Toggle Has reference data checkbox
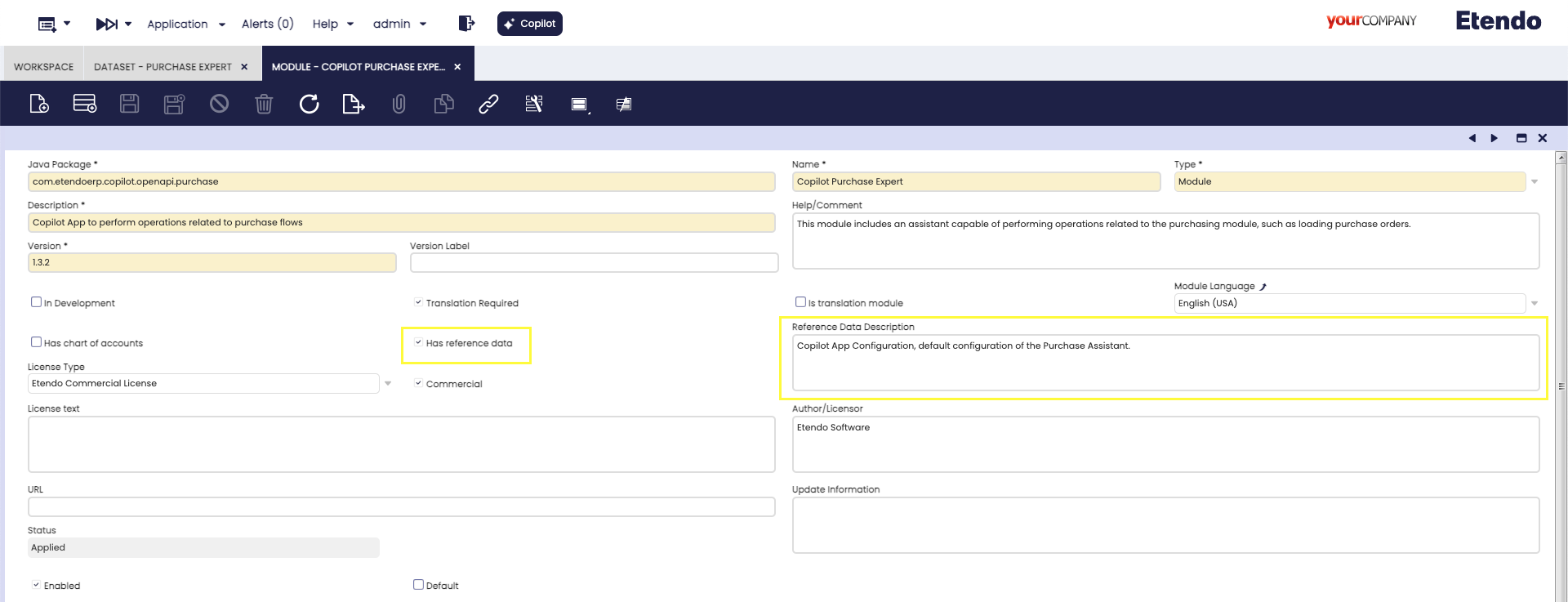The image size is (1568, 602). click(418, 342)
